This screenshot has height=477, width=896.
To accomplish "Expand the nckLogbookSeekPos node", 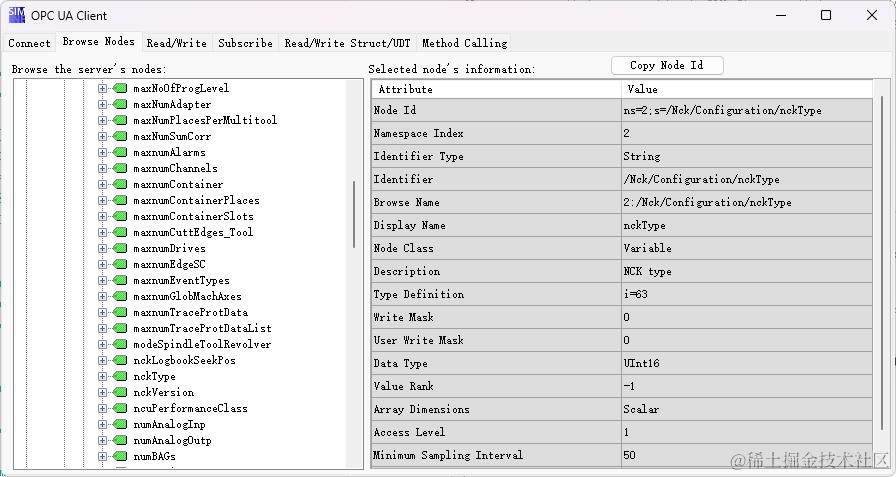I will (102, 360).
